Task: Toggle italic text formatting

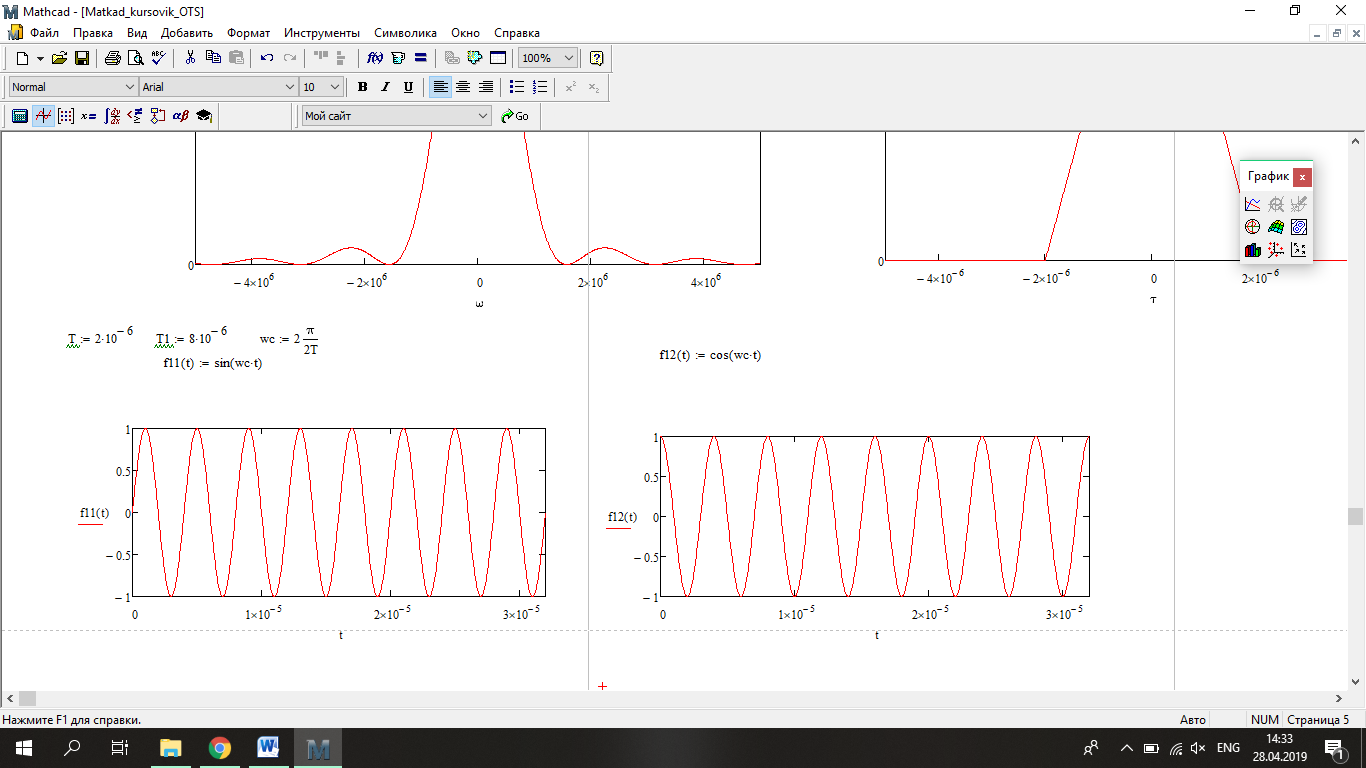Action: (x=385, y=87)
